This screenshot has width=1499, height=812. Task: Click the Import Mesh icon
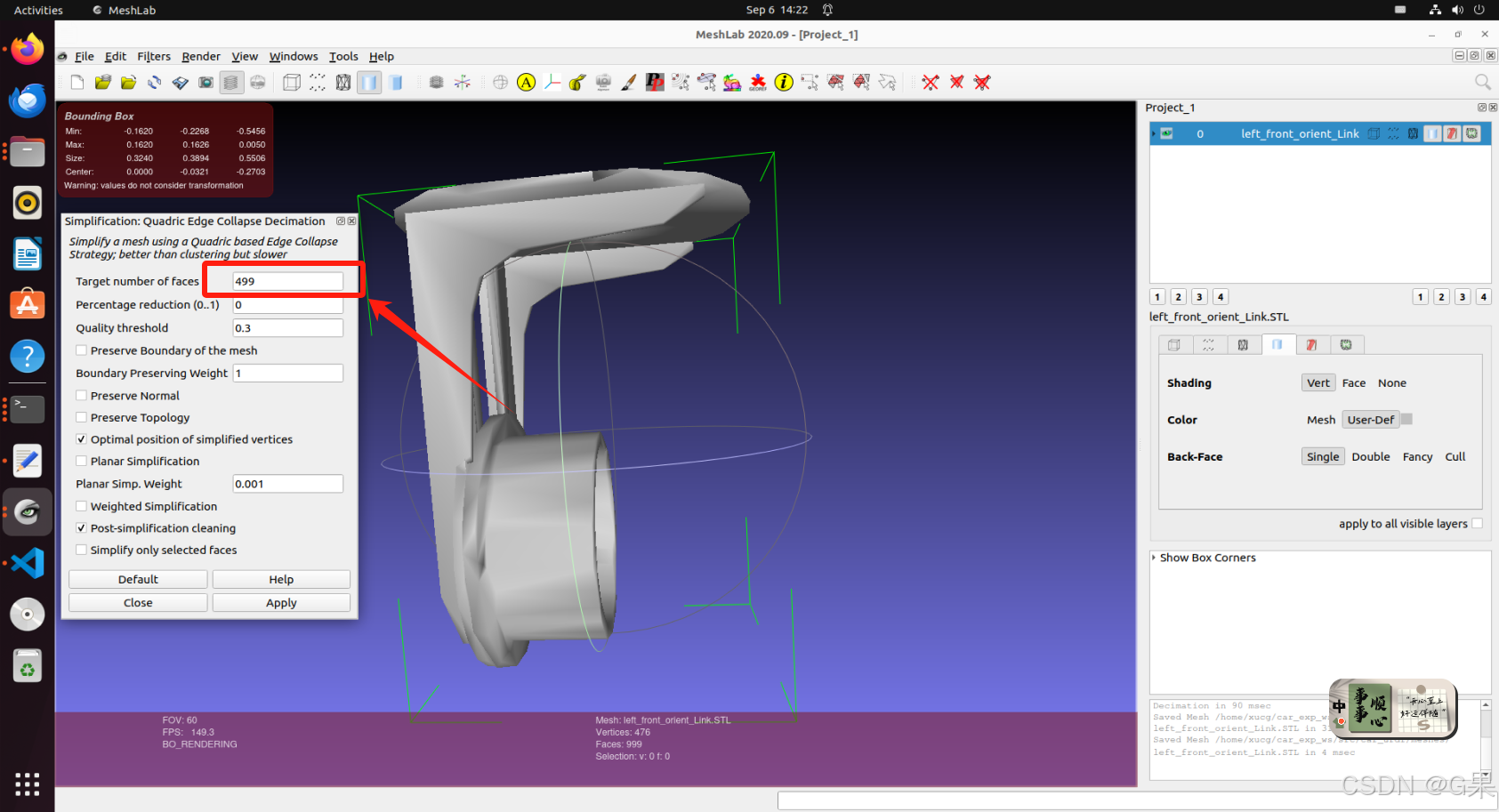[129, 83]
